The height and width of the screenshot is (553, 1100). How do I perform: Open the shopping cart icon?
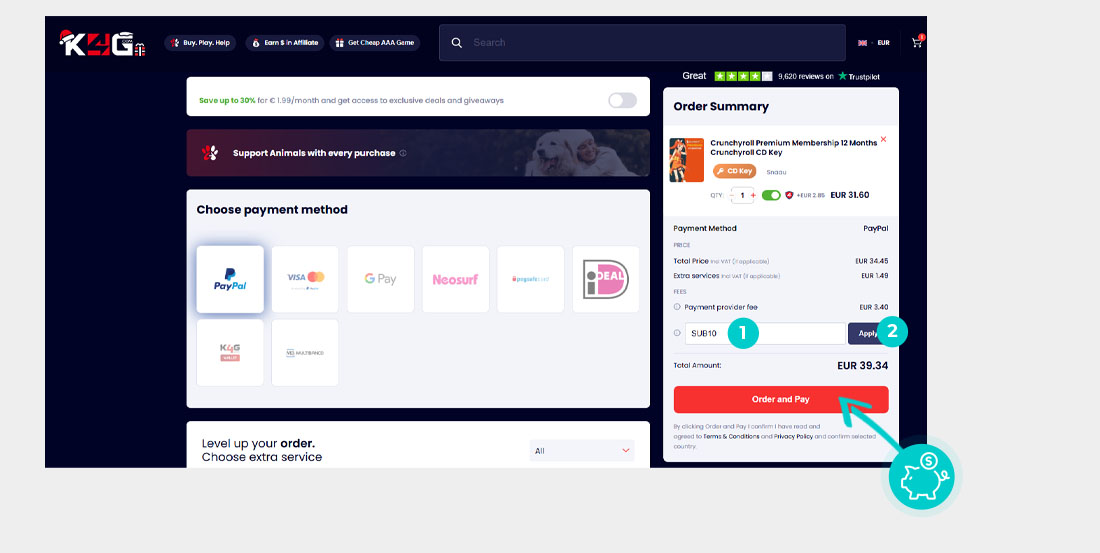[917, 42]
